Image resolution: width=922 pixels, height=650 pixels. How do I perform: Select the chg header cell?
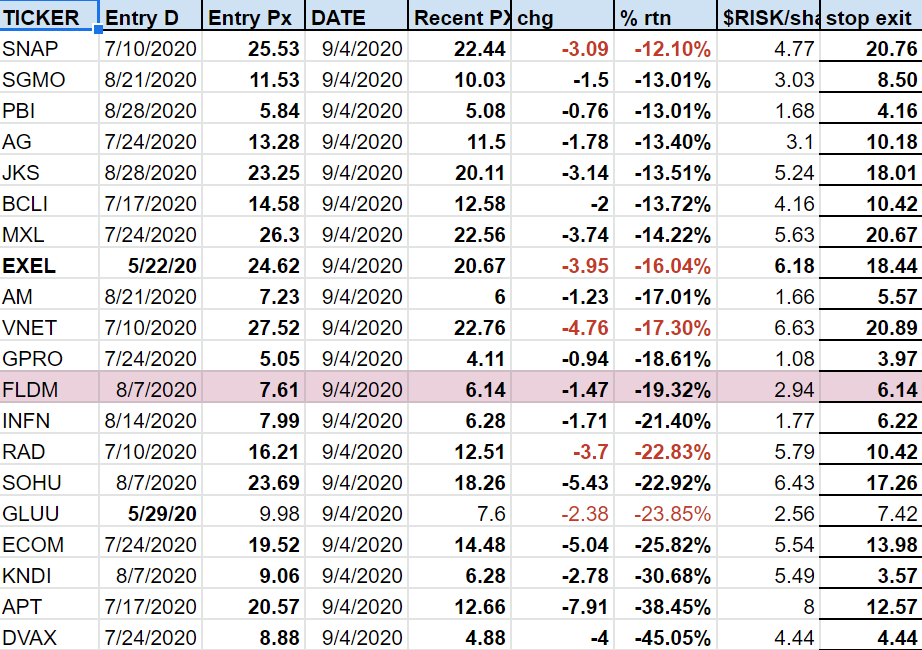[563, 17]
